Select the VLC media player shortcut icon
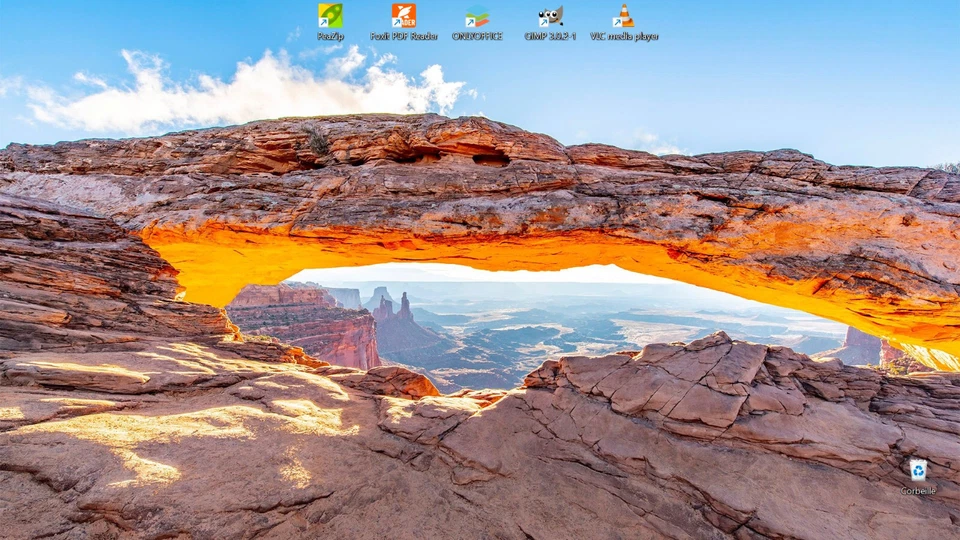960x540 pixels. click(624, 16)
